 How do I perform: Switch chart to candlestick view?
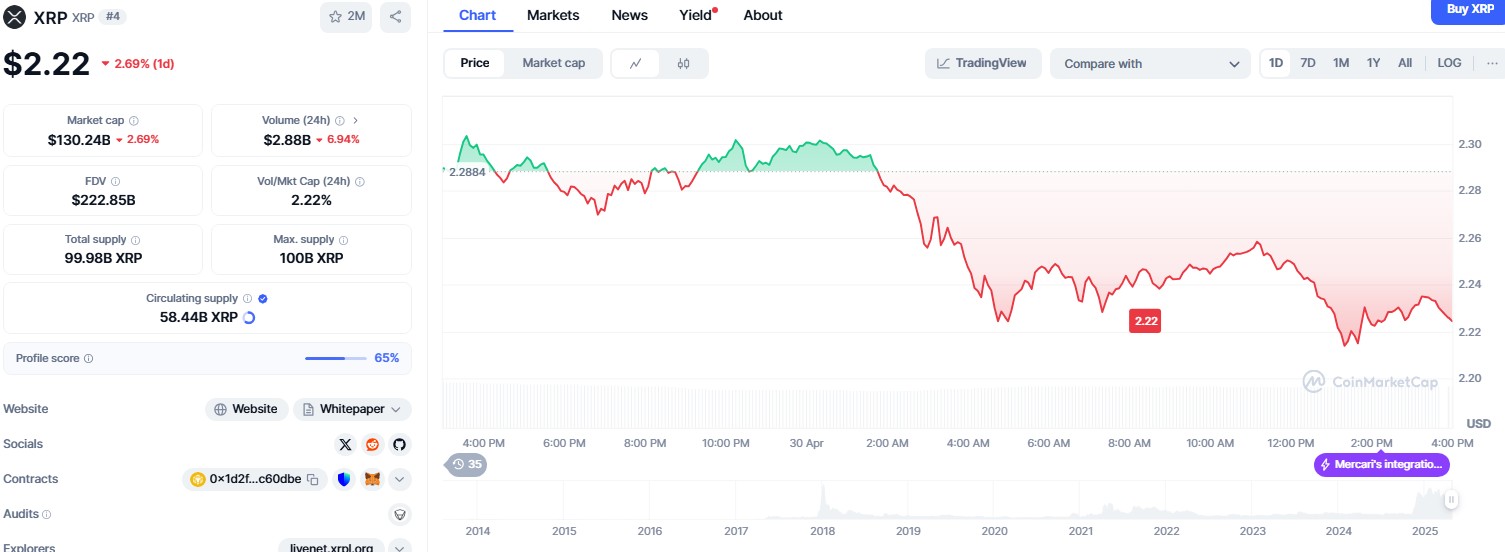(x=683, y=63)
